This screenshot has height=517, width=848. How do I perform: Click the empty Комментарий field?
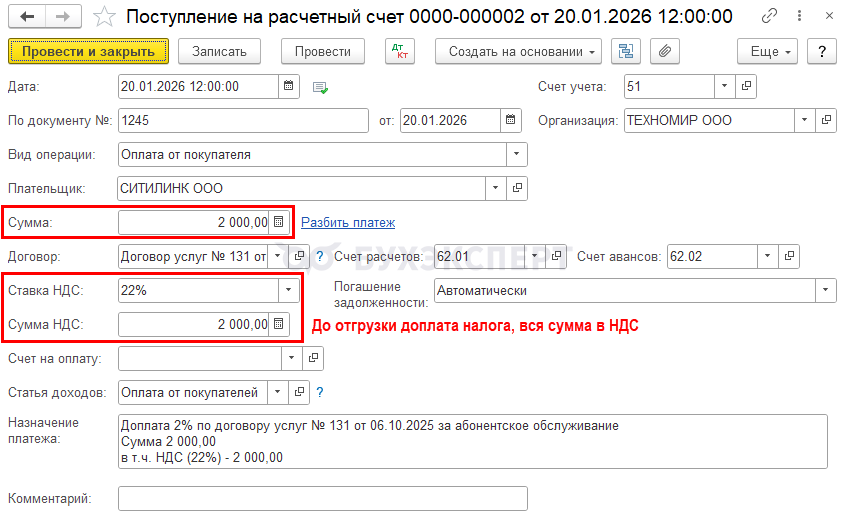323,498
